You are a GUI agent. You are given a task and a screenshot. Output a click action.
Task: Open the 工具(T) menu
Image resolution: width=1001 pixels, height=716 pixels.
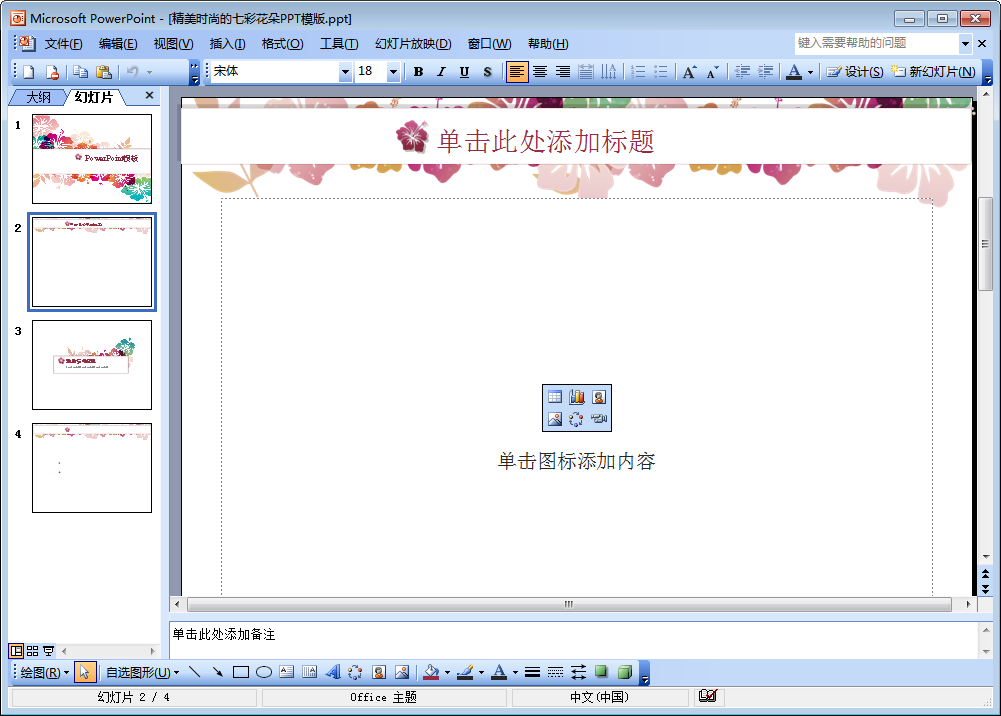click(x=339, y=44)
